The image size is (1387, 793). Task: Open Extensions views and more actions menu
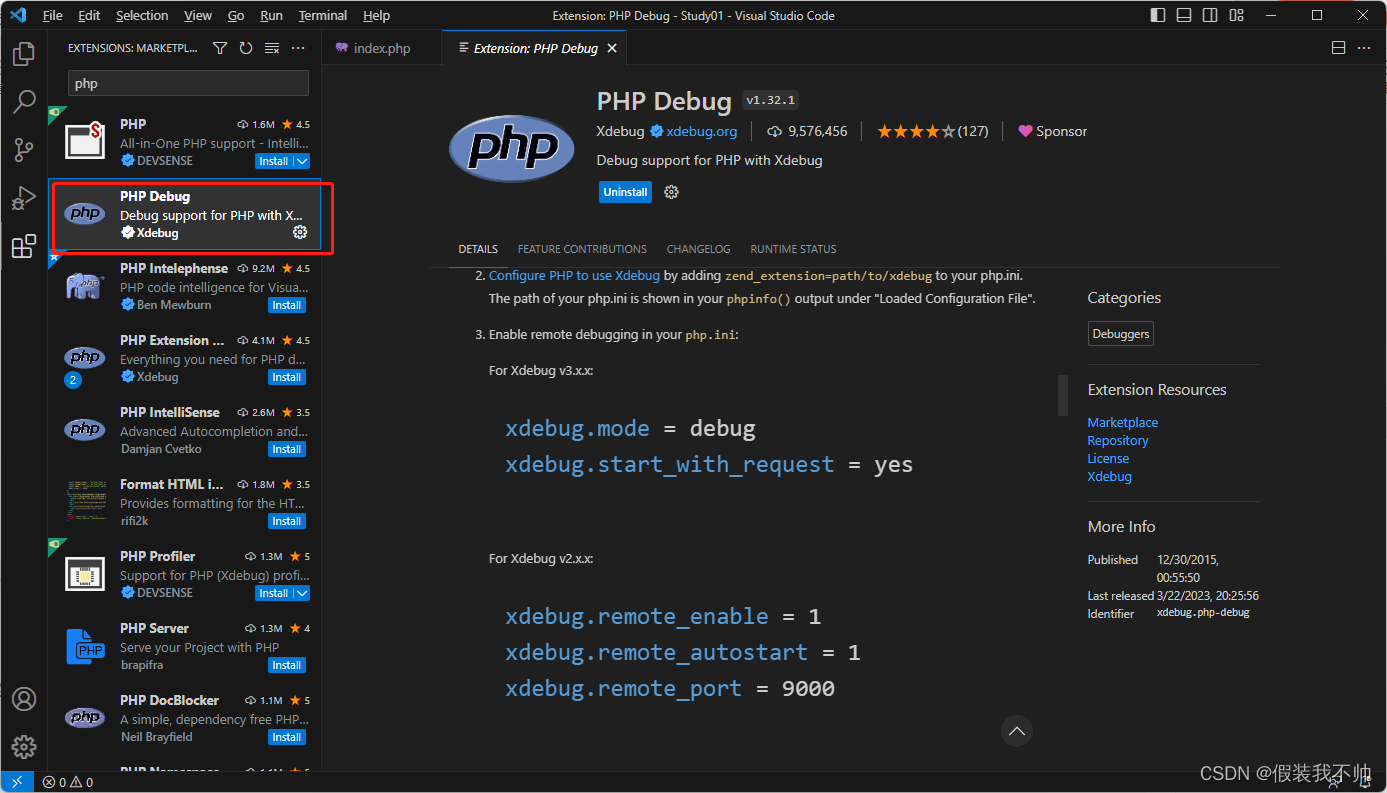click(298, 48)
